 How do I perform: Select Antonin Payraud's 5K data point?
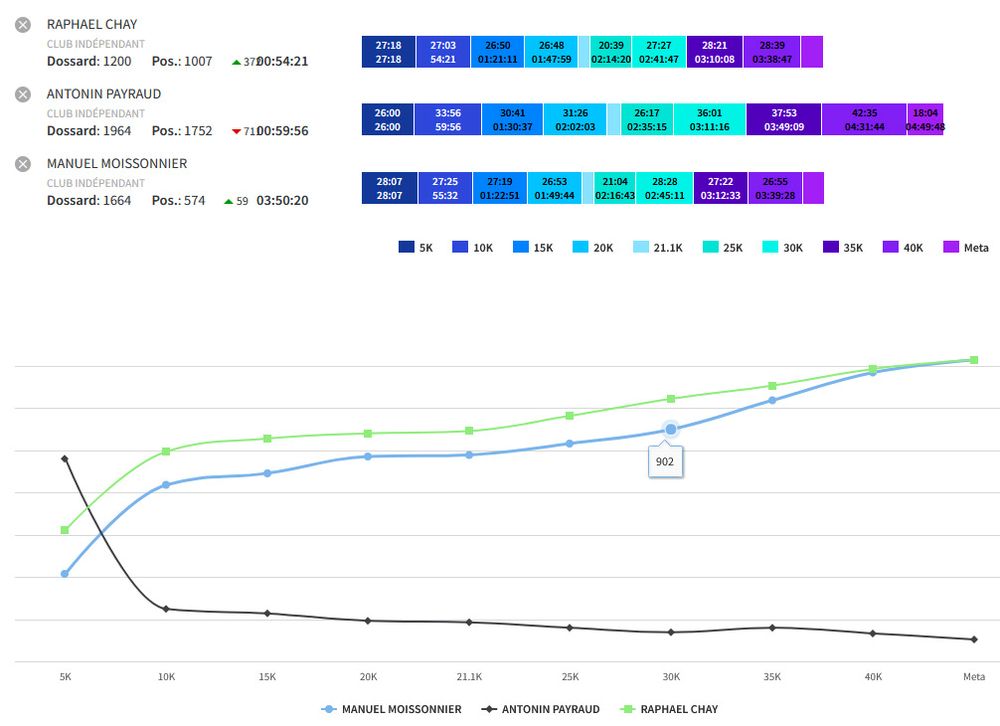click(x=65, y=459)
